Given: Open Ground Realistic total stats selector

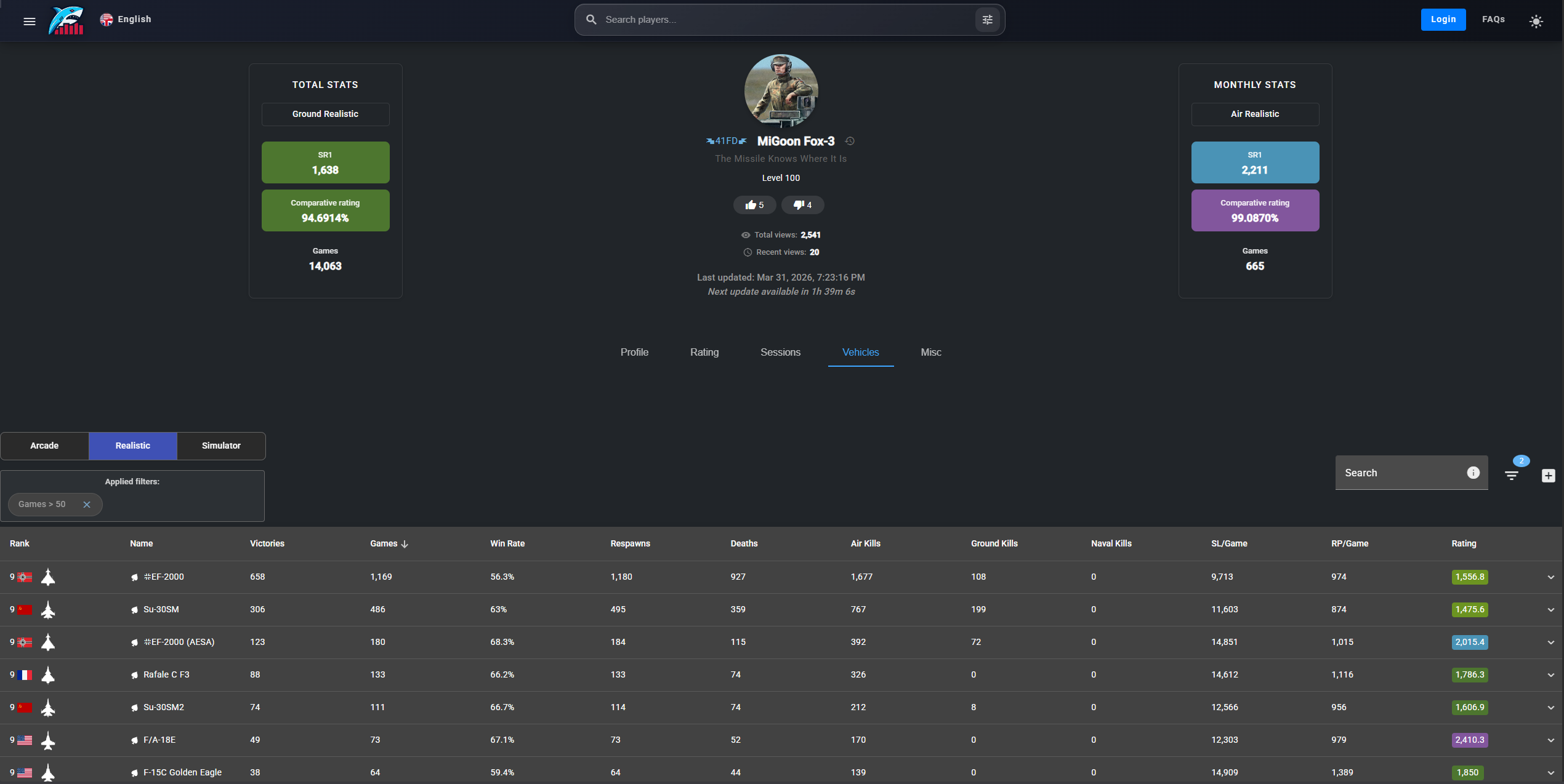Looking at the screenshot, I should (x=325, y=114).
